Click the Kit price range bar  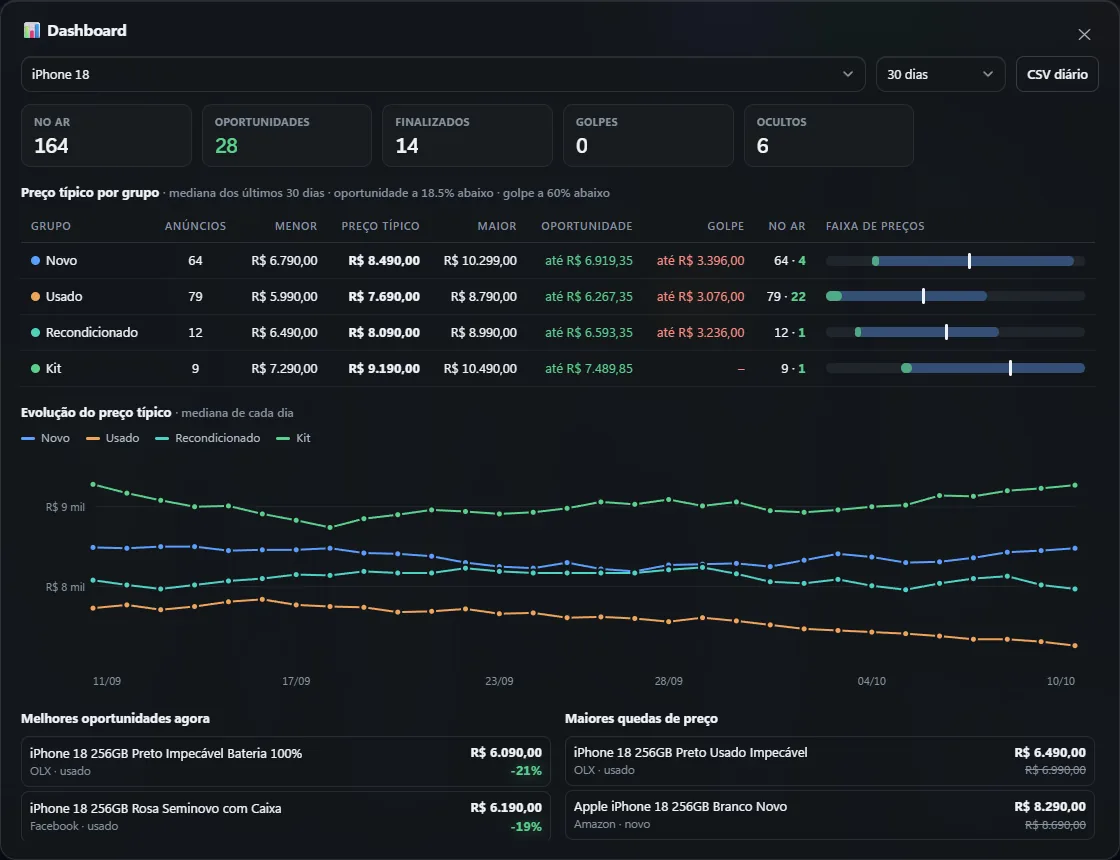coord(955,369)
